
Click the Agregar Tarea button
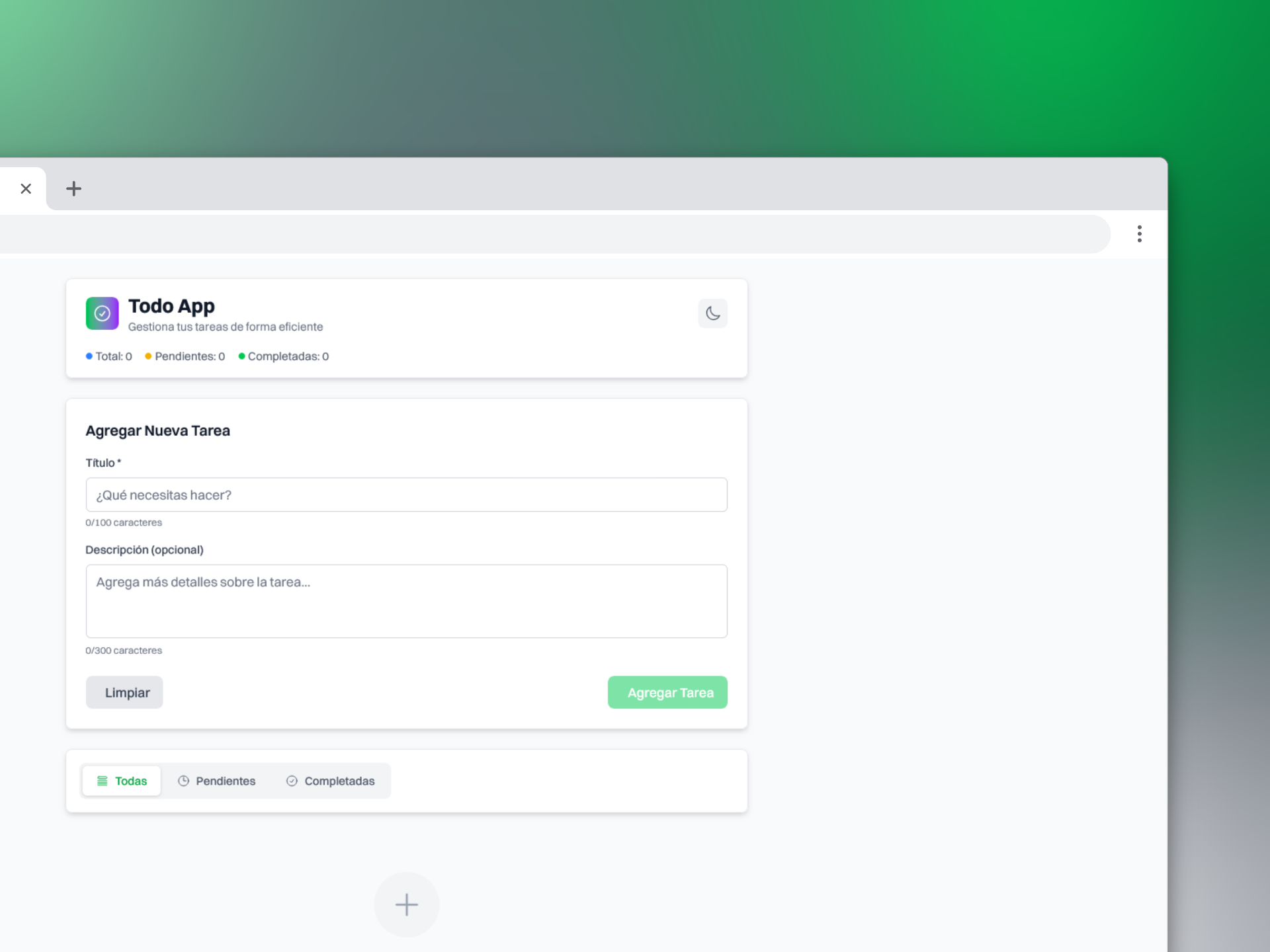[667, 692]
